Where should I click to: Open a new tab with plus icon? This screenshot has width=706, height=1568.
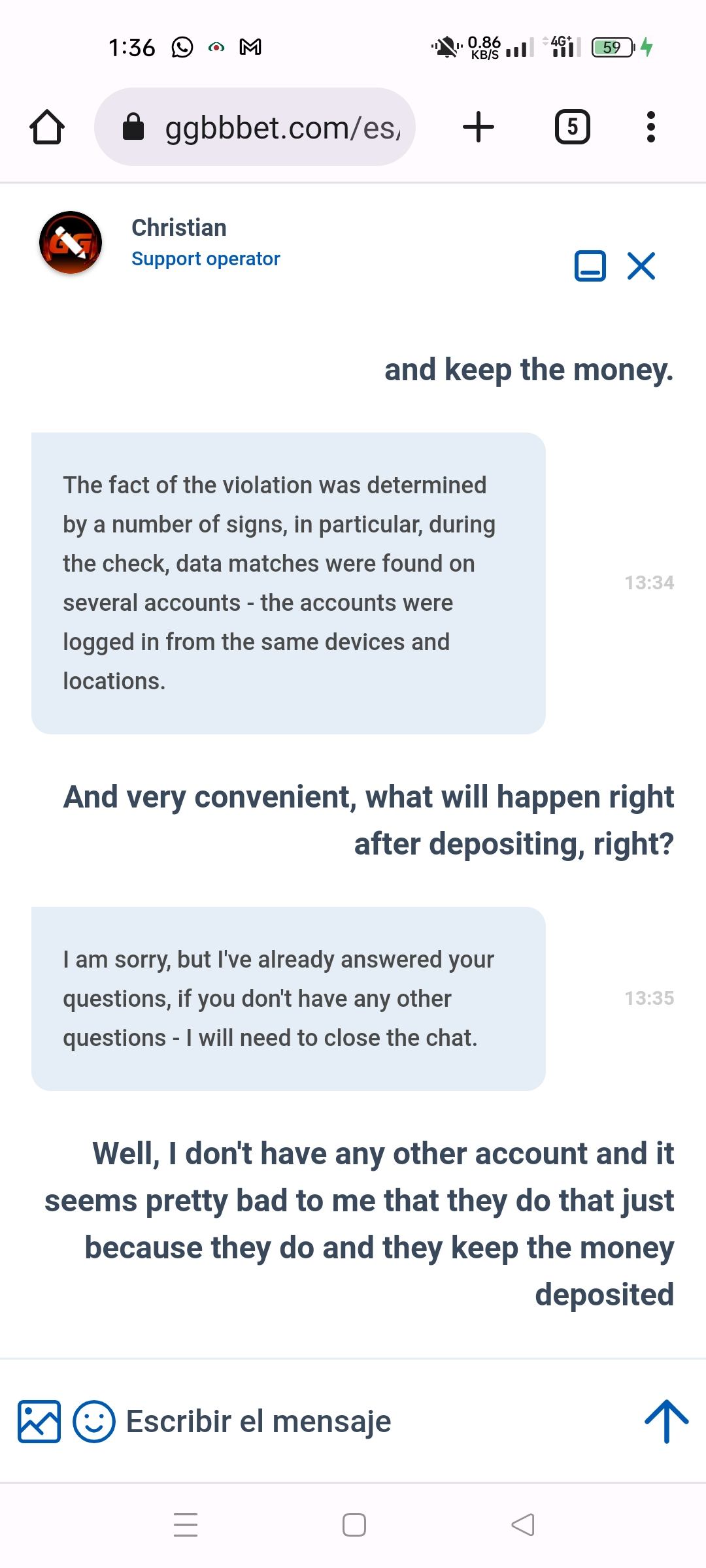point(479,127)
